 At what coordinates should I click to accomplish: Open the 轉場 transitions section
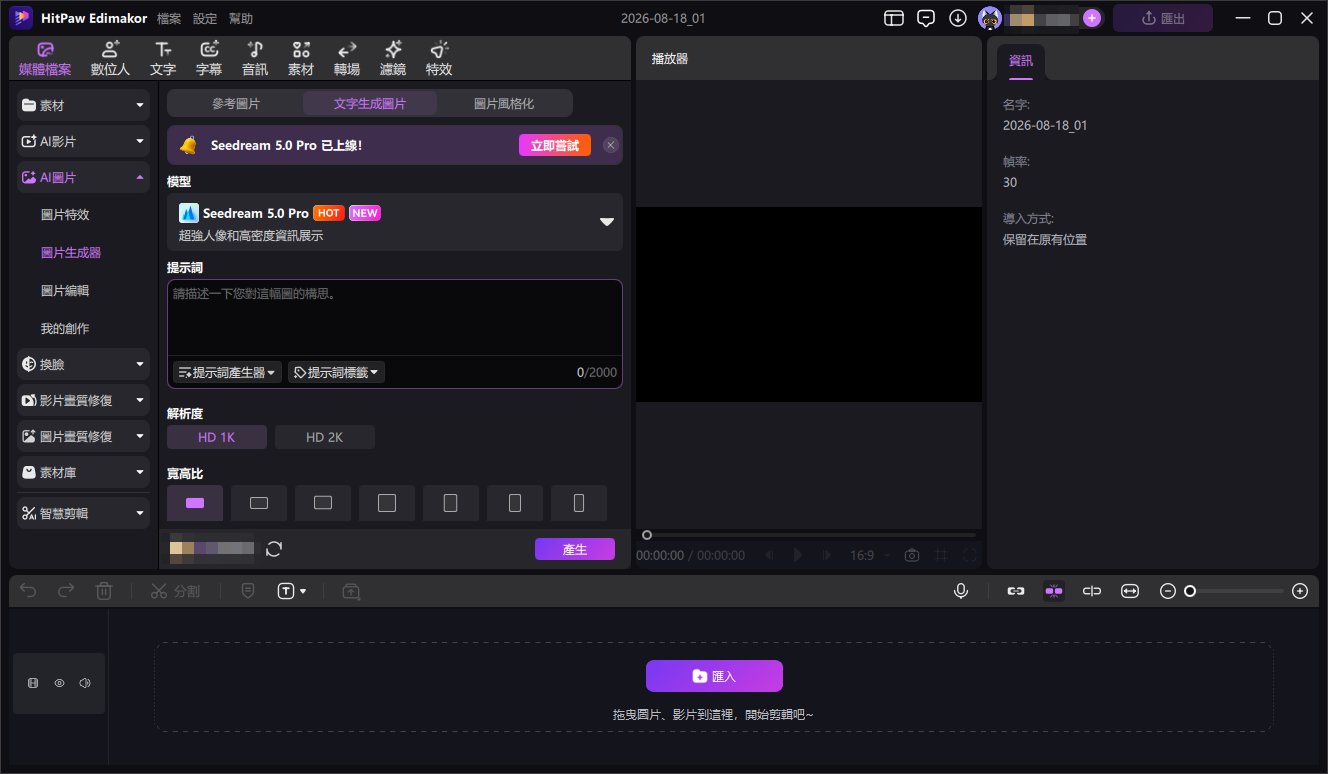click(347, 59)
